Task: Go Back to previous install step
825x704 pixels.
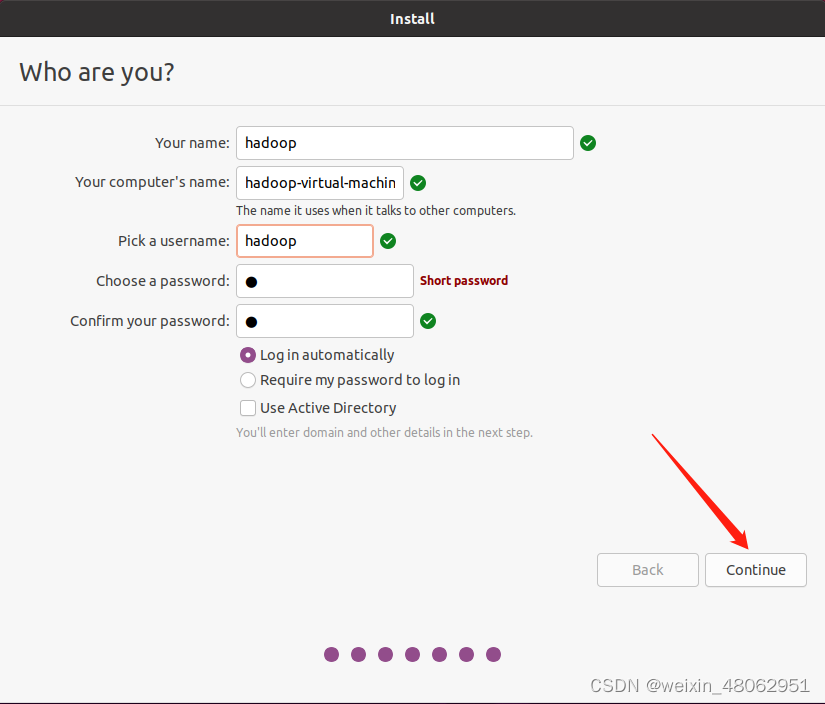Action: click(x=647, y=570)
